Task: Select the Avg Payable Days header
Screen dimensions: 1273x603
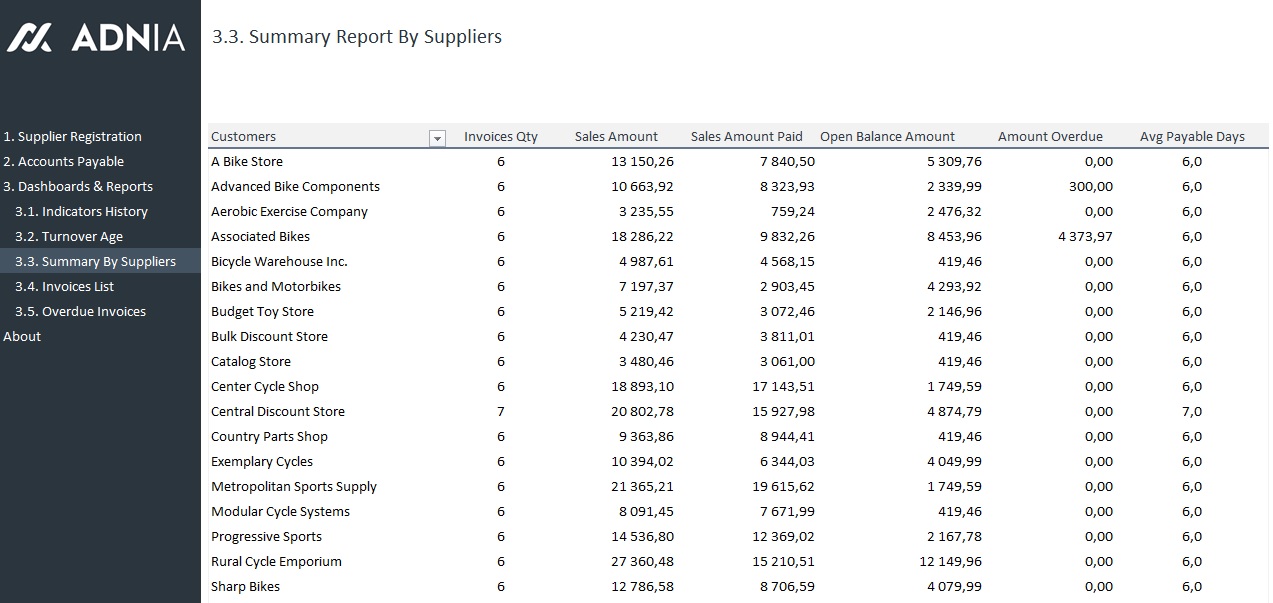Action: coord(1192,137)
